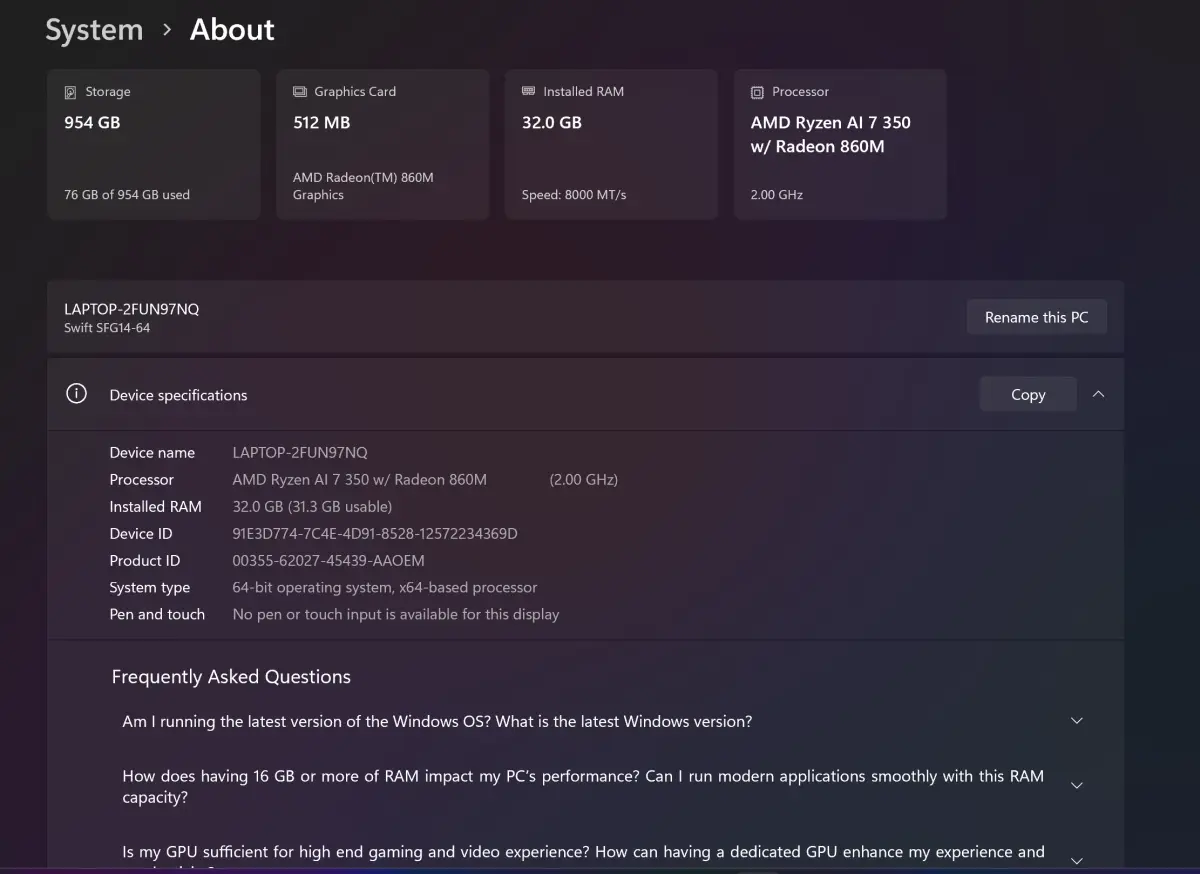Click the Installed RAM icon
Viewport: 1200px width, 874px height.
pos(529,92)
